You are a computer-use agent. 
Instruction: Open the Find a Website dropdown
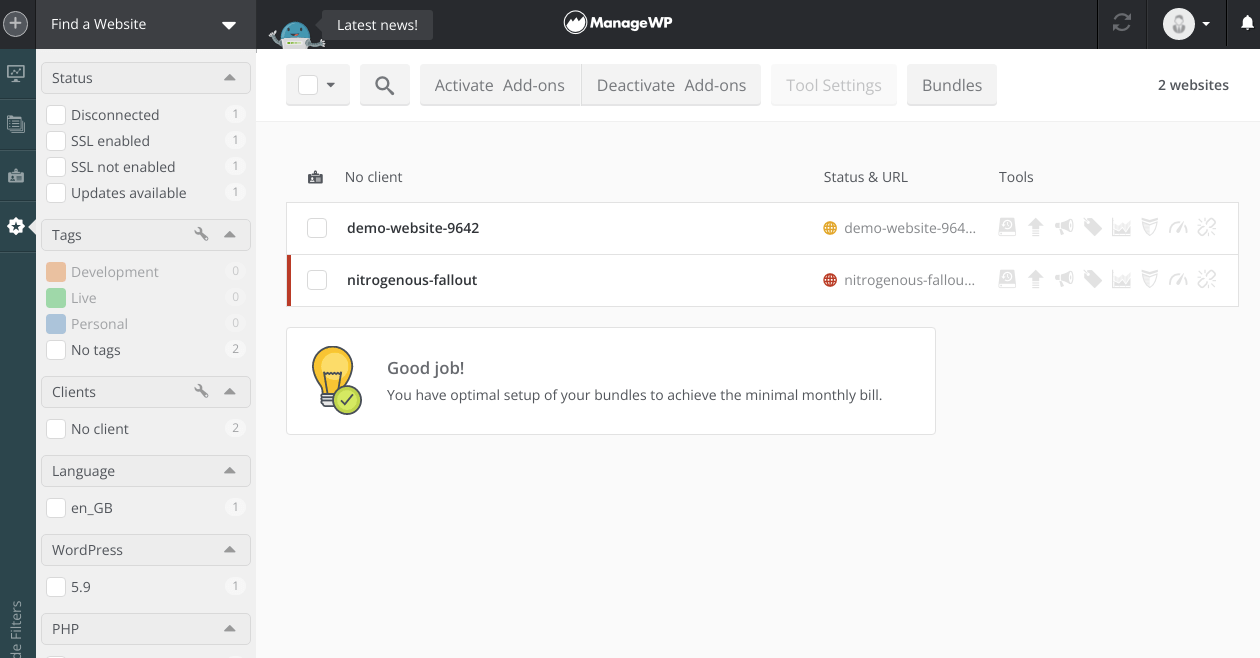point(145,24)
